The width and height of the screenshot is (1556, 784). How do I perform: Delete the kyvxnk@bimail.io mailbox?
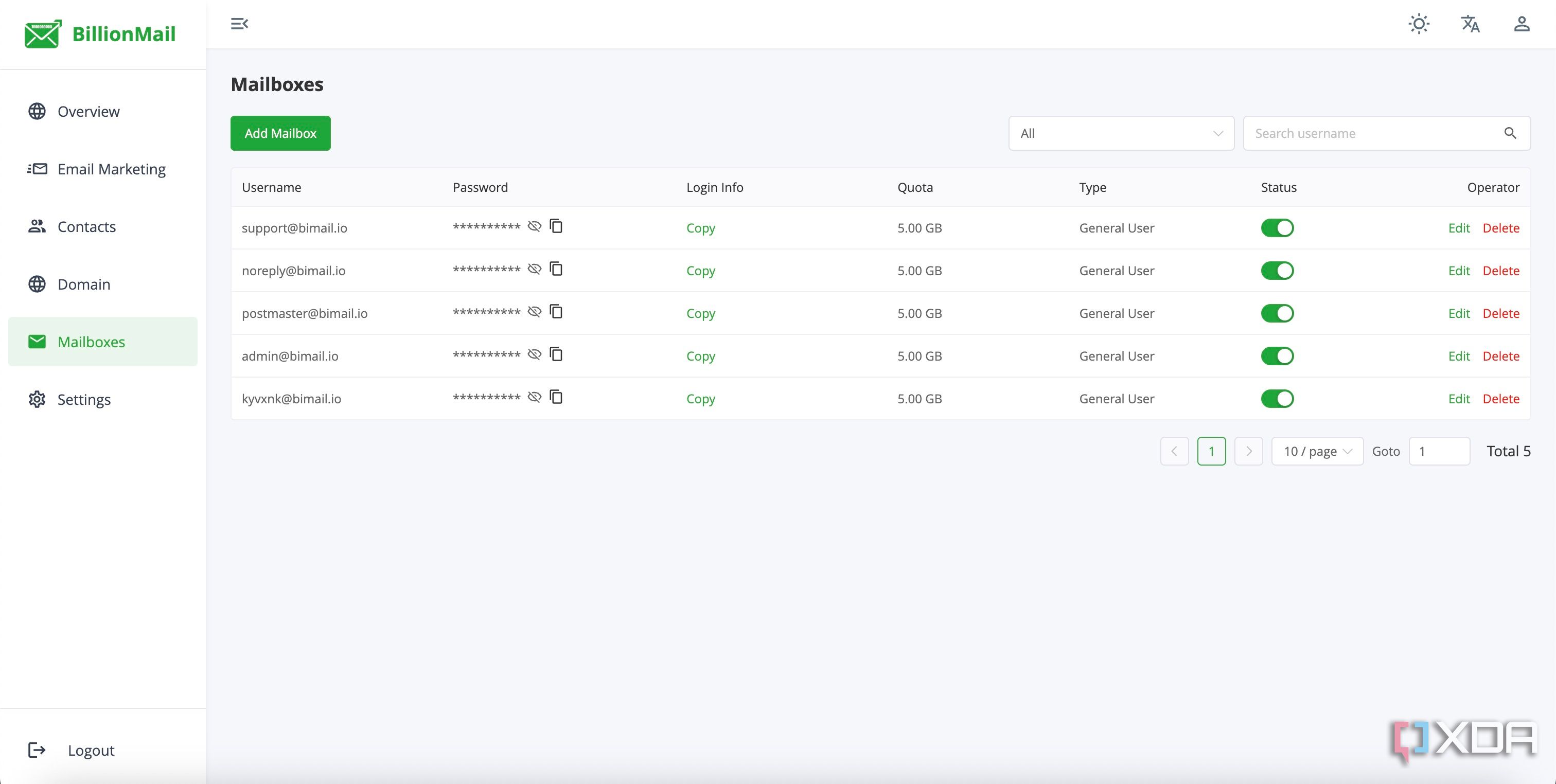pyautogui.click(x=1500, y=399)
